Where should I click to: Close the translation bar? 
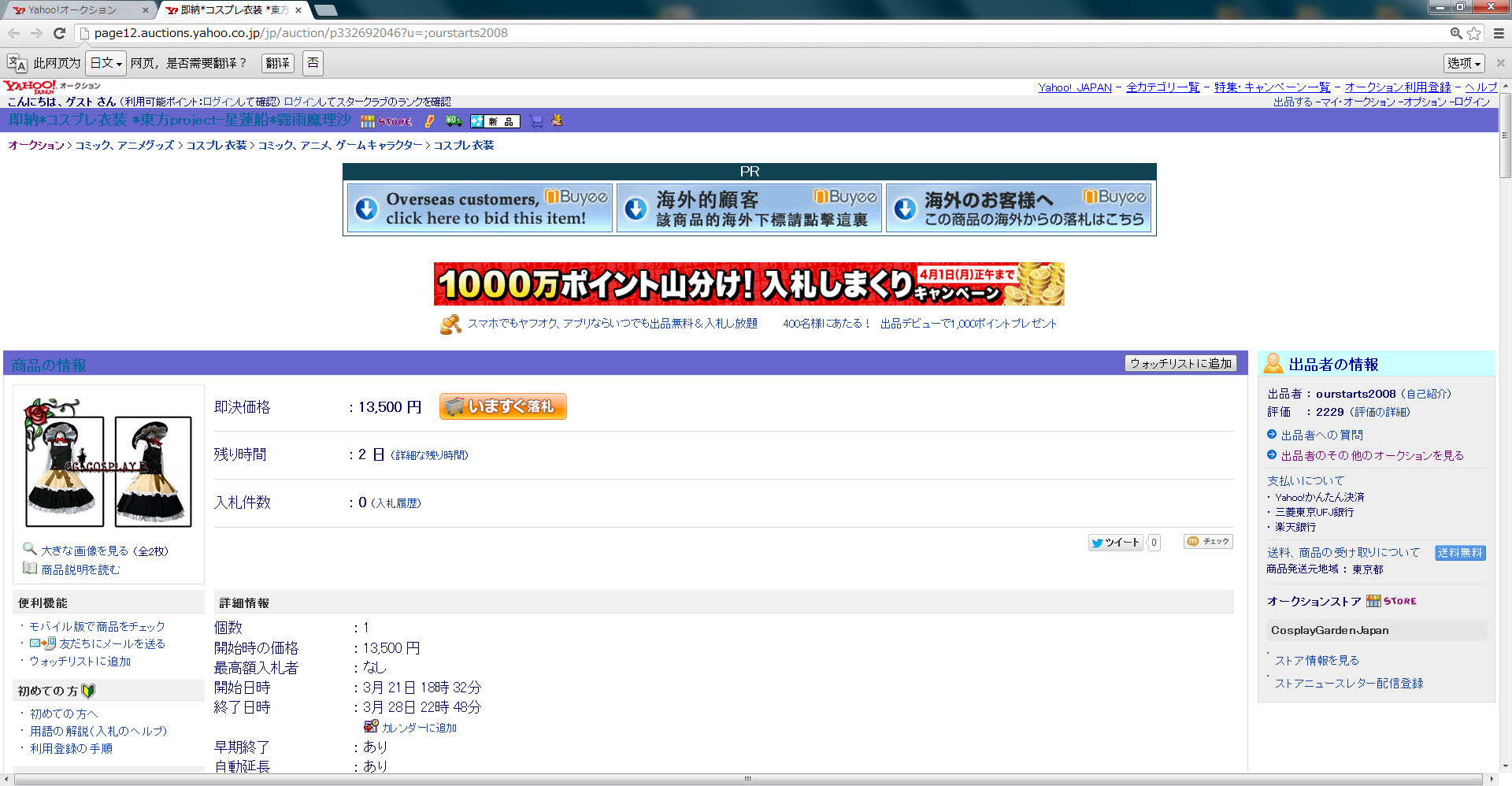click(1500, 63)
